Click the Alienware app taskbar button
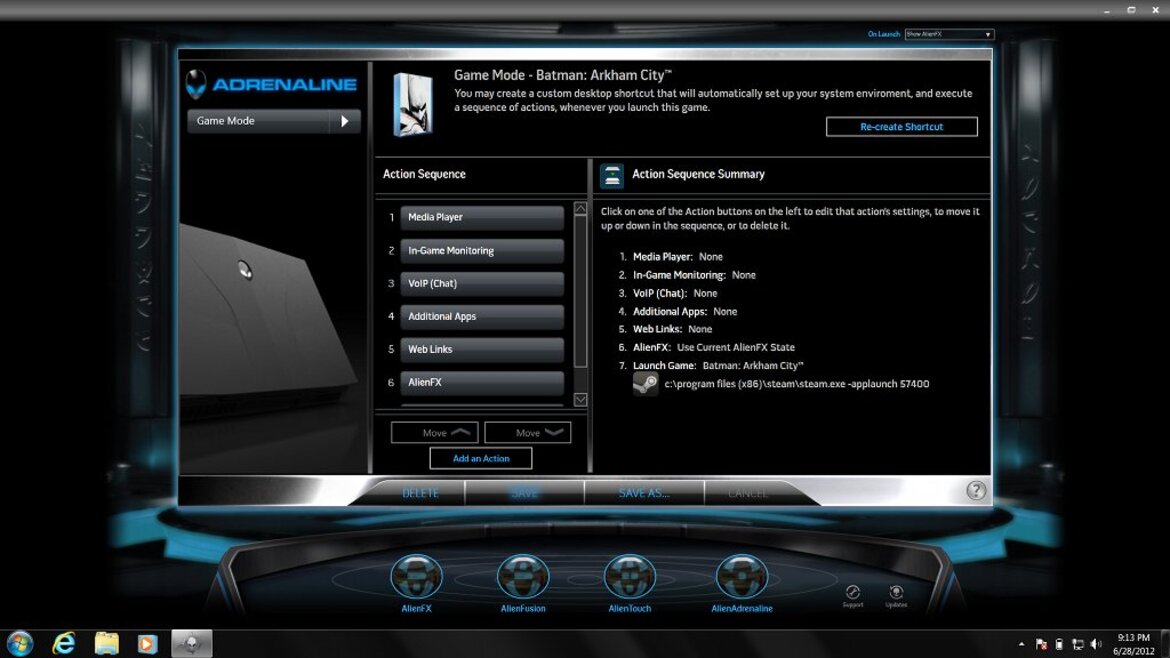 pyautogui.click(x=192, y=643)
